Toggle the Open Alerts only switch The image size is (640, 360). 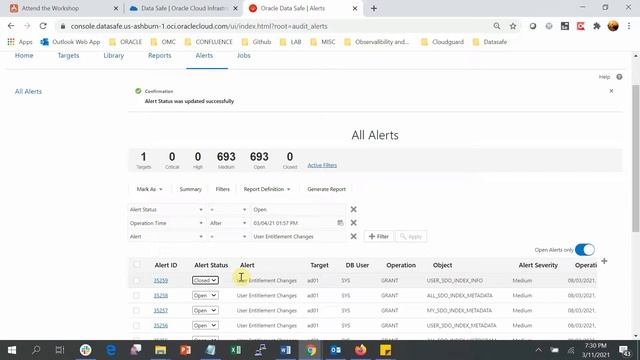(584, 249)
